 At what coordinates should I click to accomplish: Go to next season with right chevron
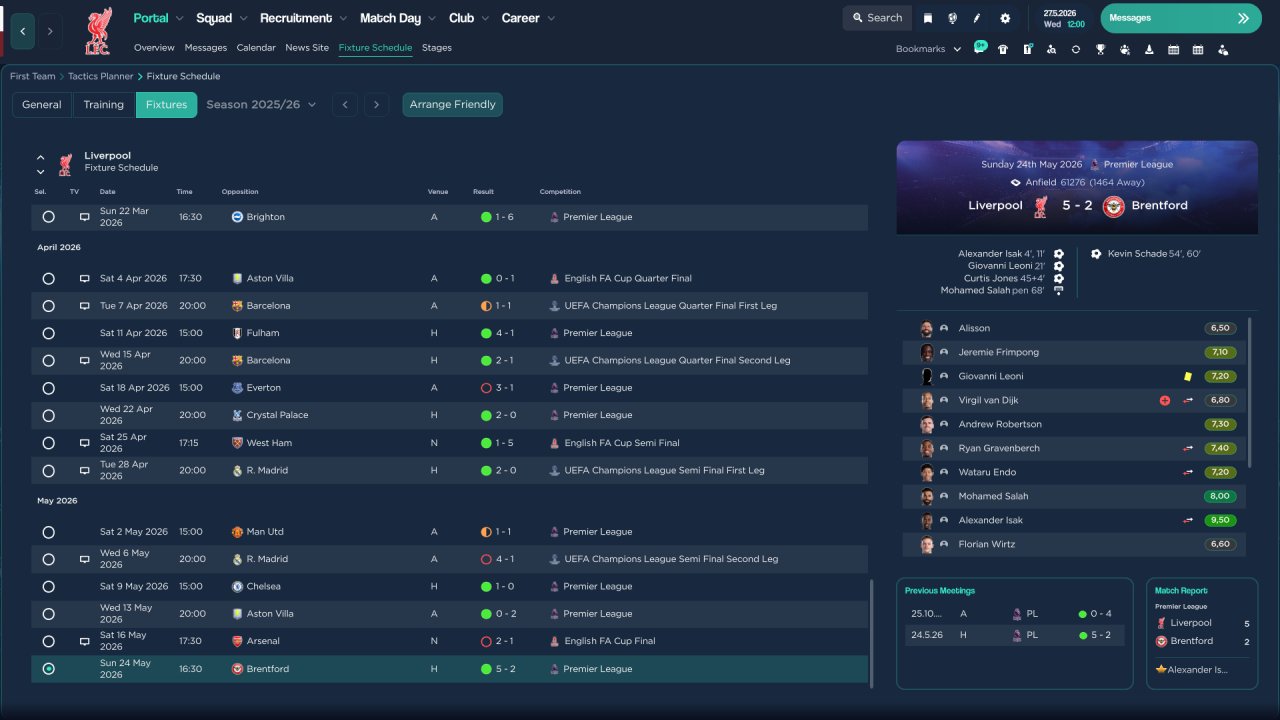(x=376, y=105)
